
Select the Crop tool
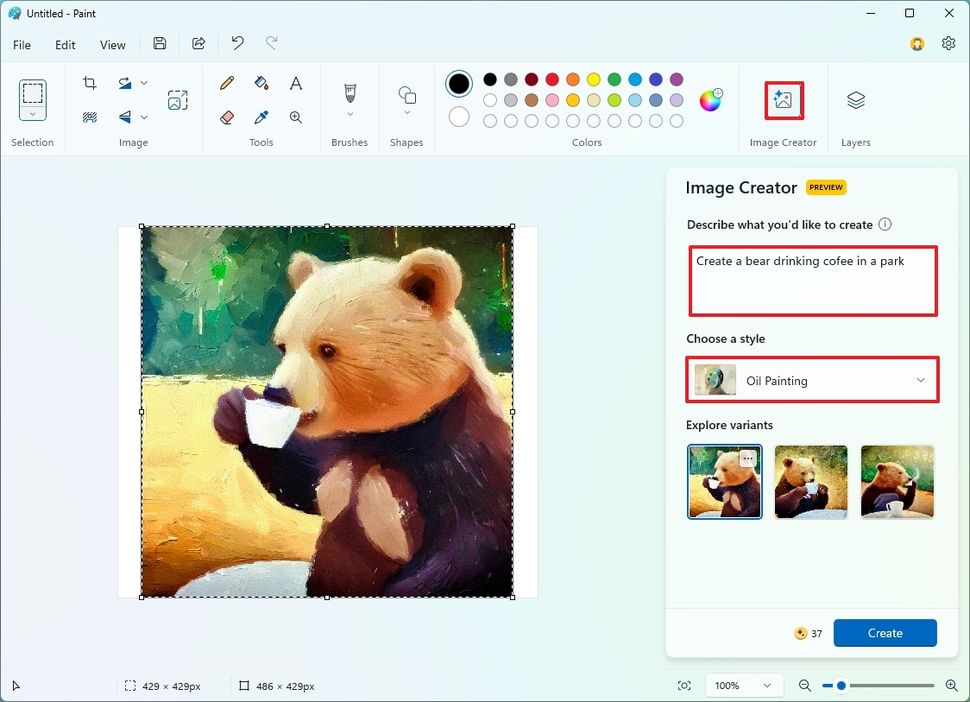coord(89,83)
